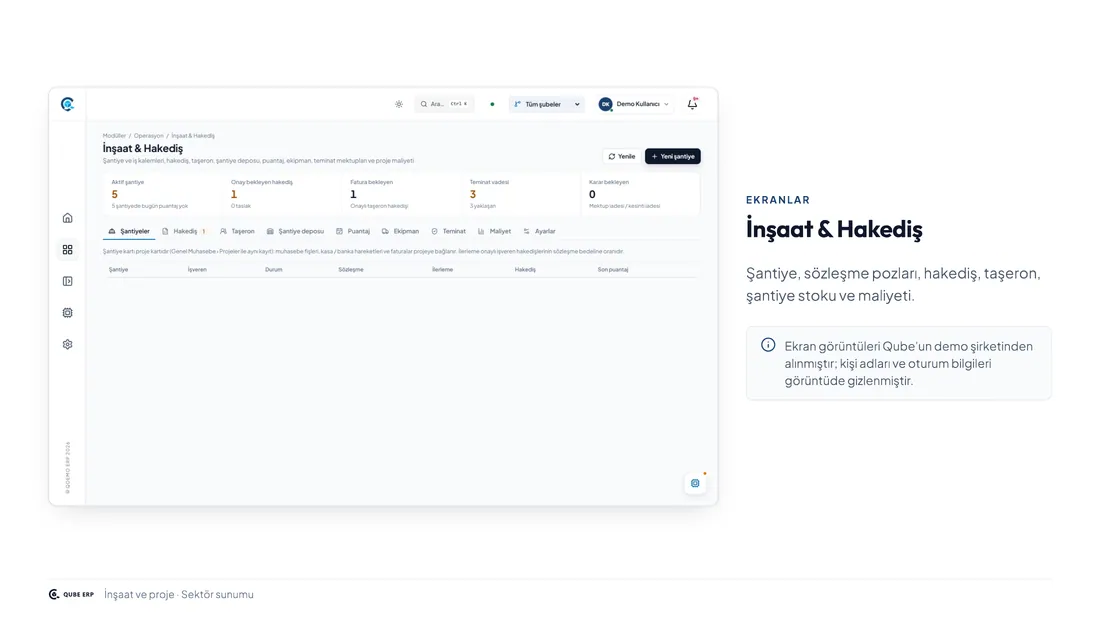Click the Şantiye column header

[119, 269]
